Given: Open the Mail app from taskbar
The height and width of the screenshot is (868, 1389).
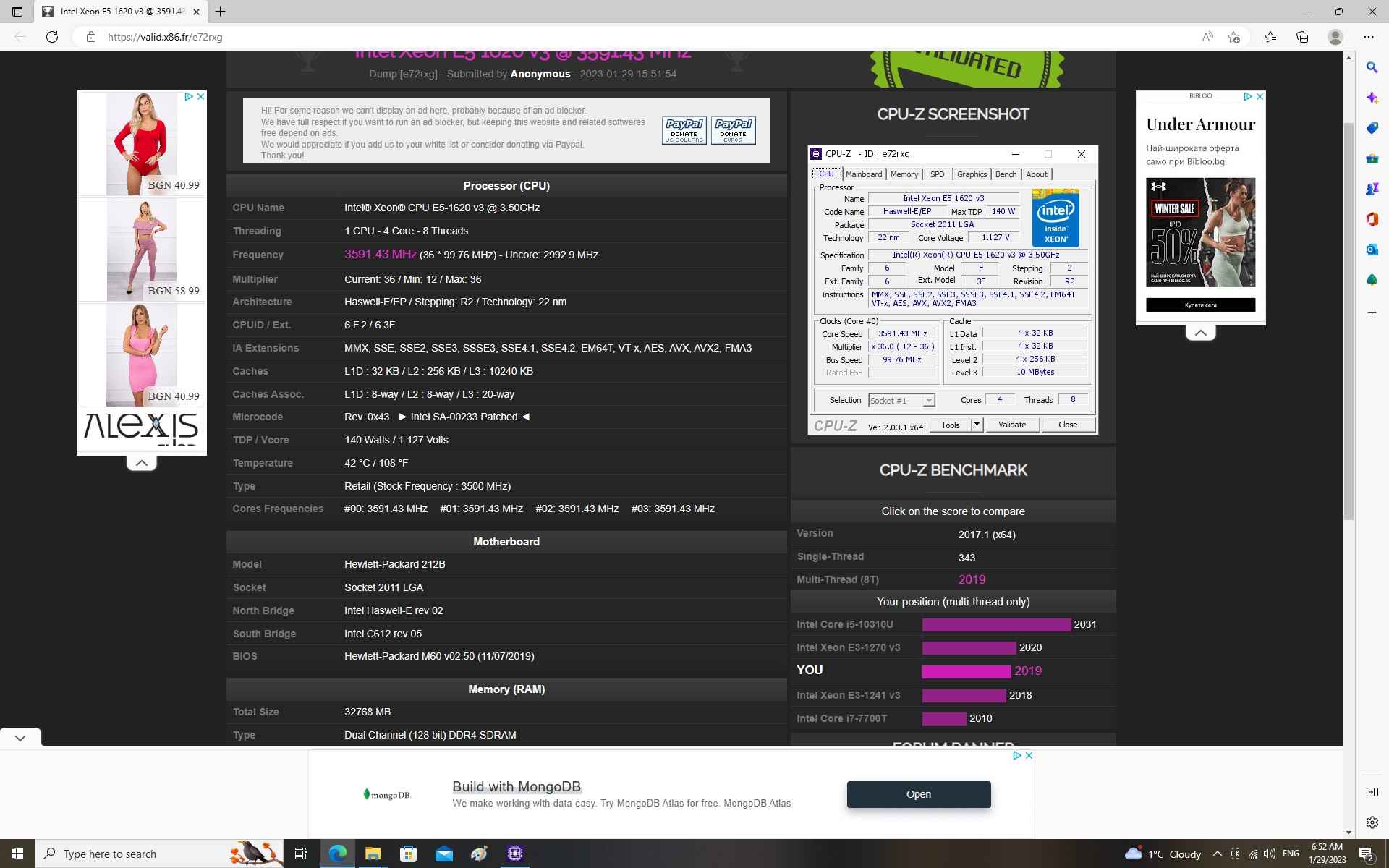Looking at the screenshot, I should click(x=443, y=854).
